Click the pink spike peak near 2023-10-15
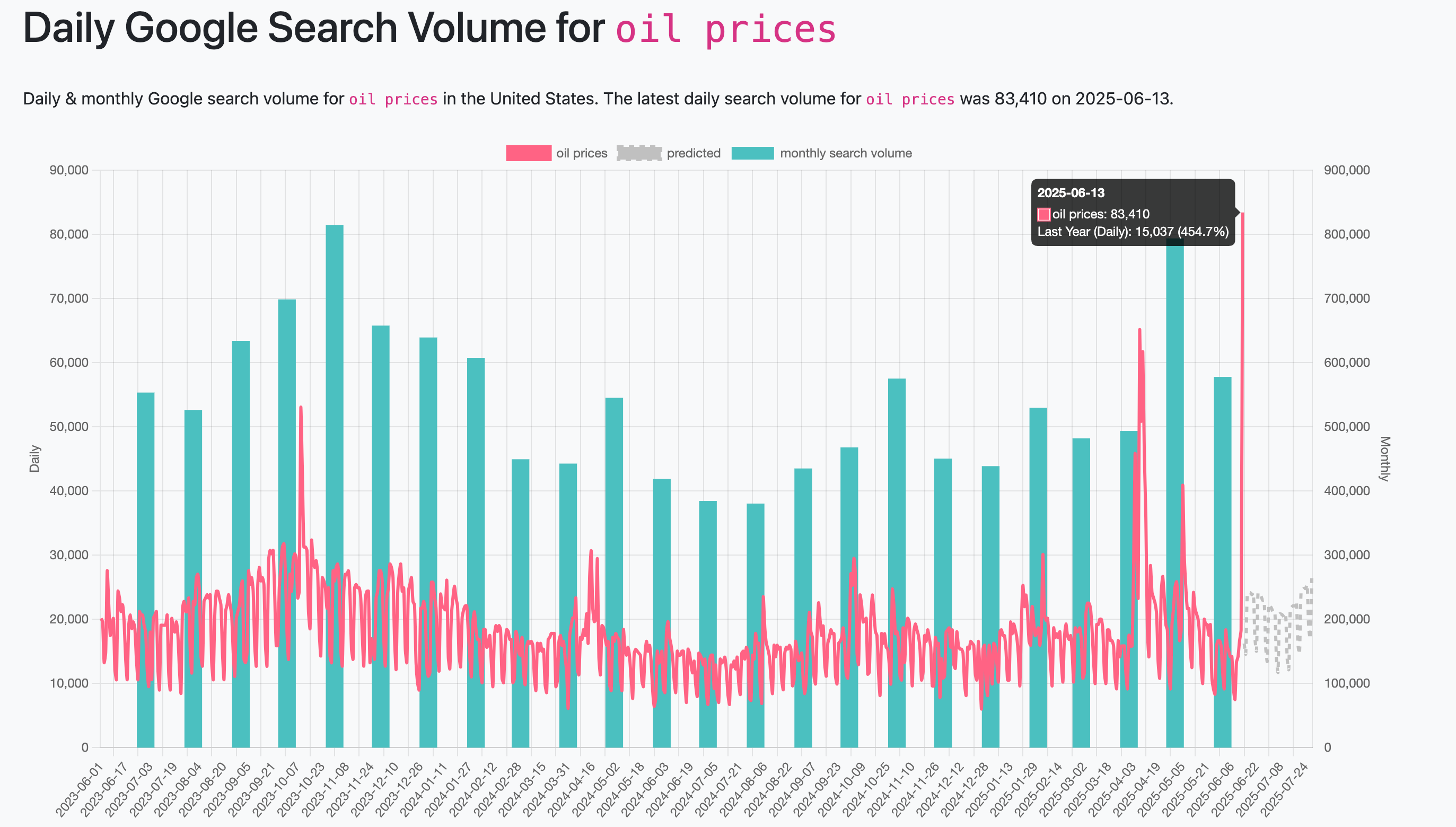1456x827 pixels. tap(301, 408)
